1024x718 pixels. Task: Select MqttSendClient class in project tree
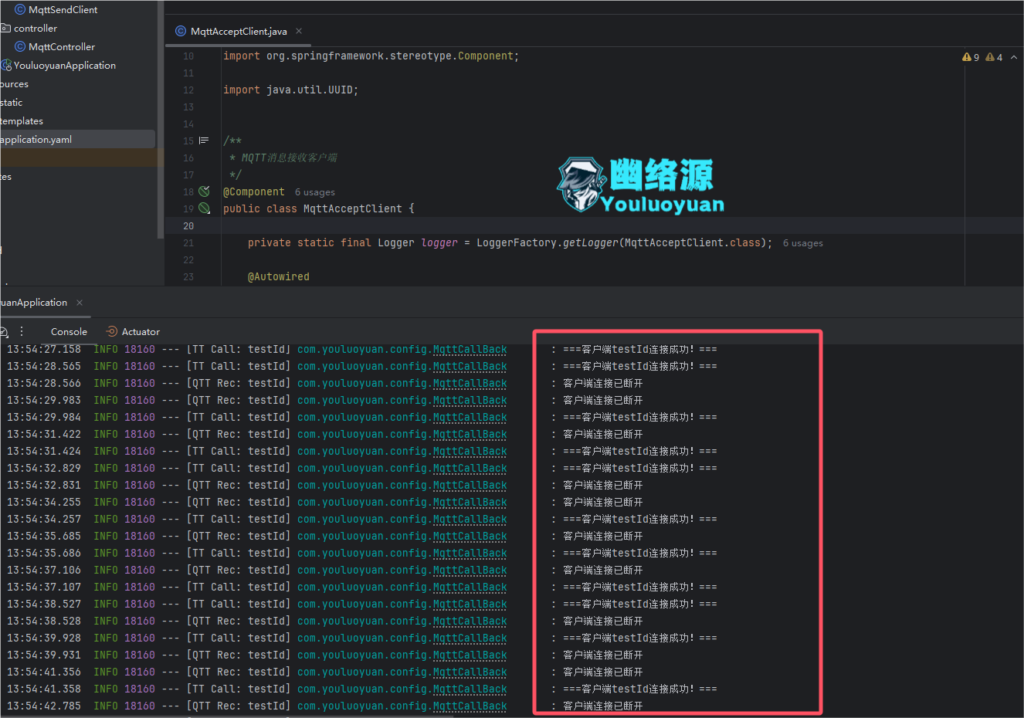coord(63,10)
